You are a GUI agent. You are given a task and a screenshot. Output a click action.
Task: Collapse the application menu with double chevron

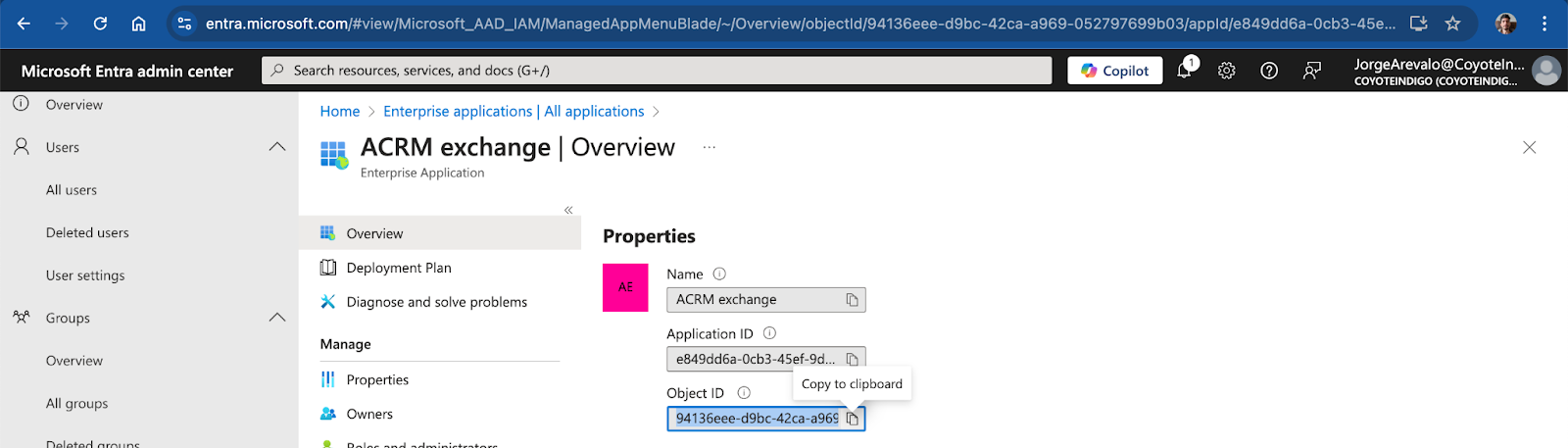tap(568, 210)
